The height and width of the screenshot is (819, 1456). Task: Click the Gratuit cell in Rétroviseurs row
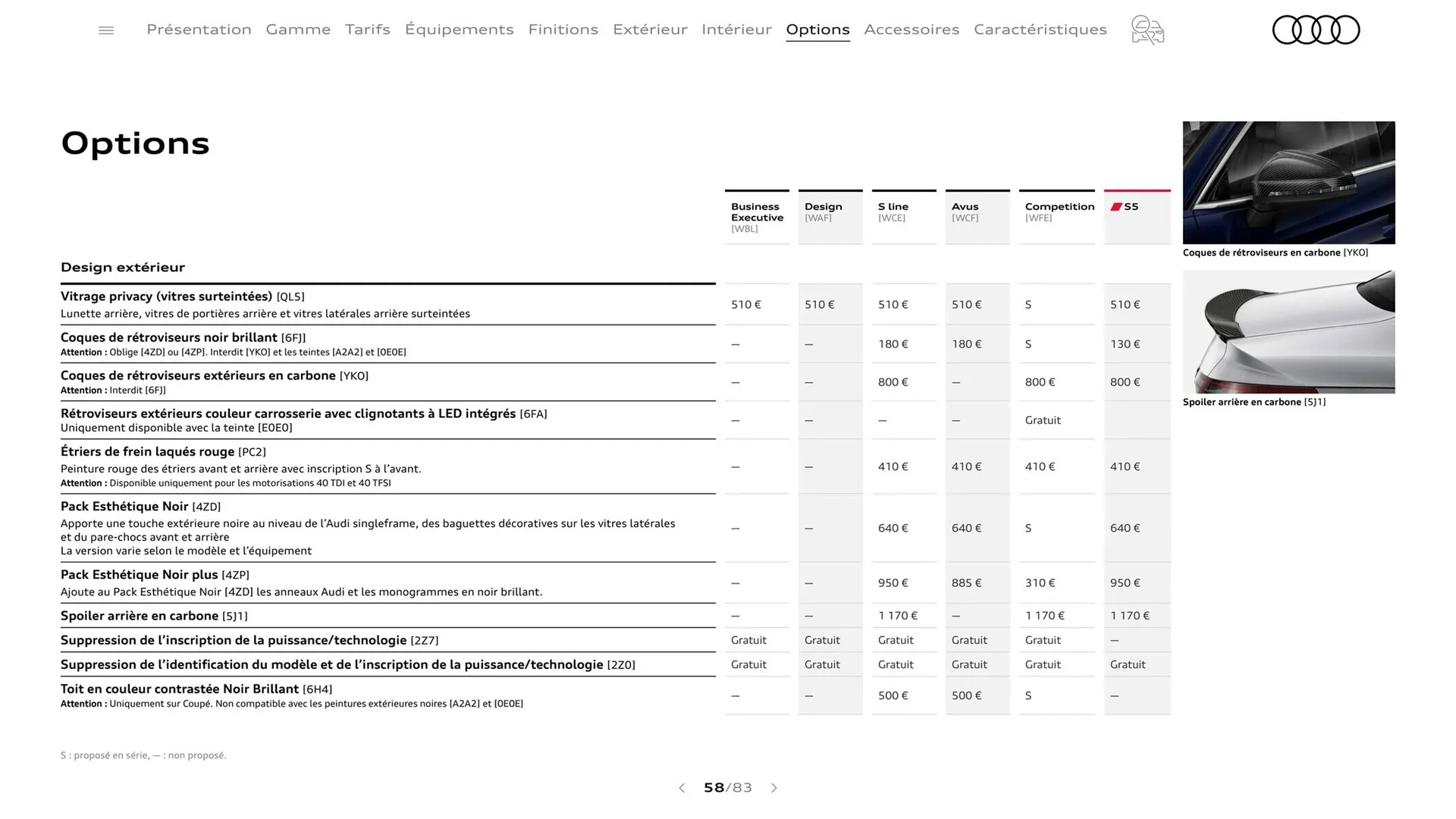coord(1043,420)
